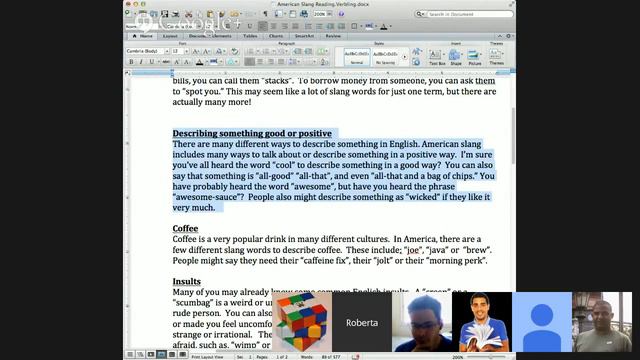
Task: Collapse the ribbon with the chevron
Action: (x=500, y=36)
